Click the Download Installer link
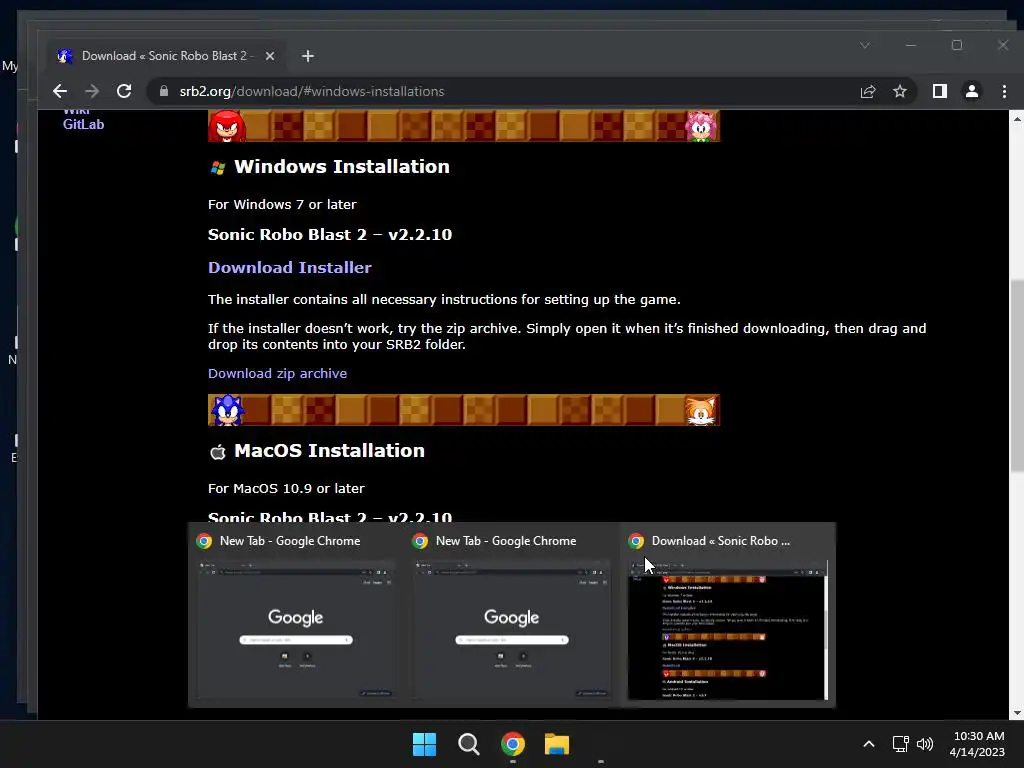Viewport: 1024px width, 768px height. 289,267
